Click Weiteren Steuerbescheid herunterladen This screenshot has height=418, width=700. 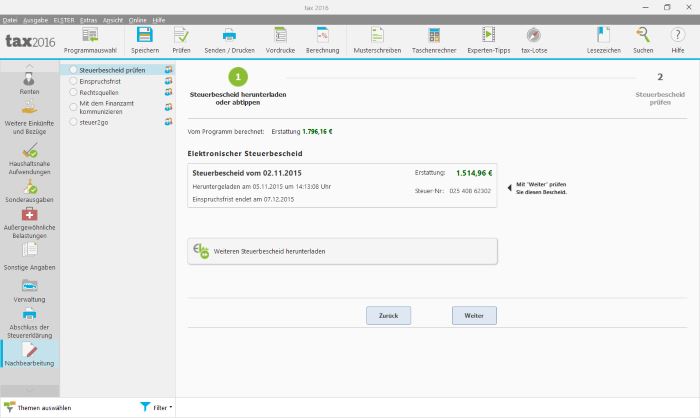[x=342, y=251]
